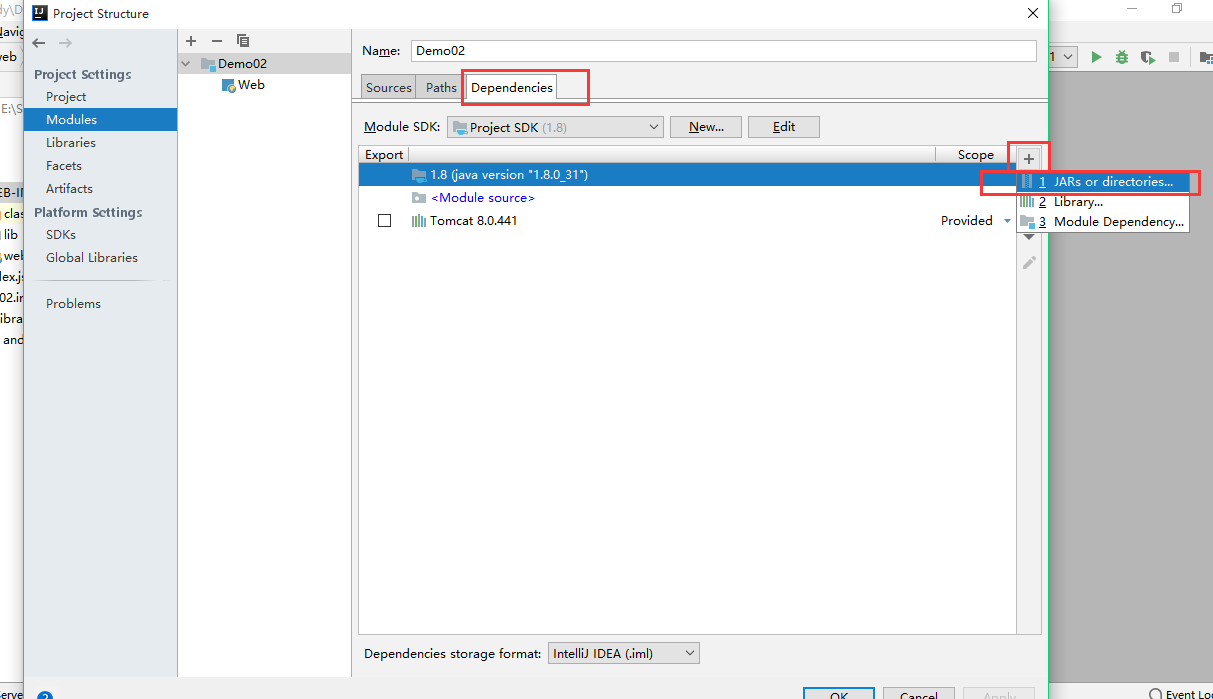Collapse the Demo02 module tree node

187,63
